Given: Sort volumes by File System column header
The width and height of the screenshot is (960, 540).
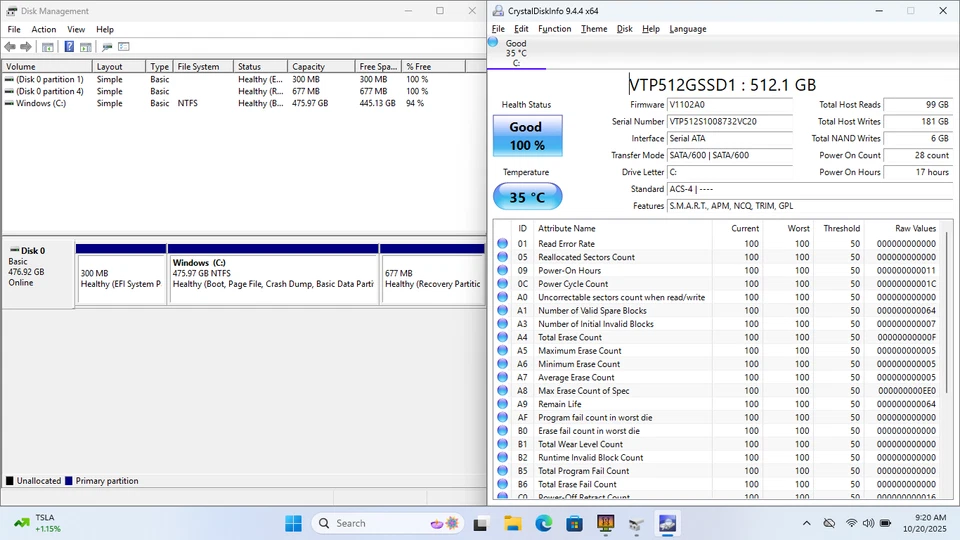Looking at the screenshot, I should pyautogui.click(x=203, y=66).
